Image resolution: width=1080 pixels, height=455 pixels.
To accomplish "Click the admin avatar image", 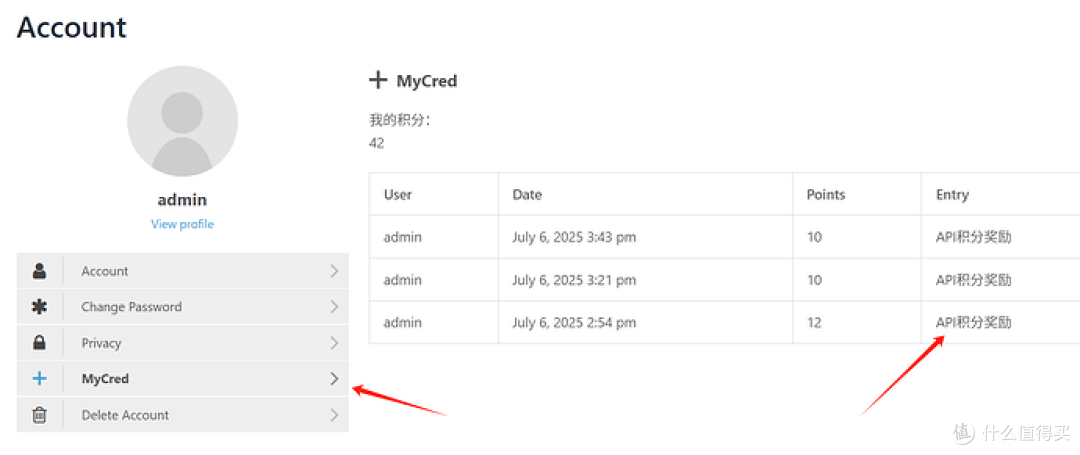I will point(183,121).
